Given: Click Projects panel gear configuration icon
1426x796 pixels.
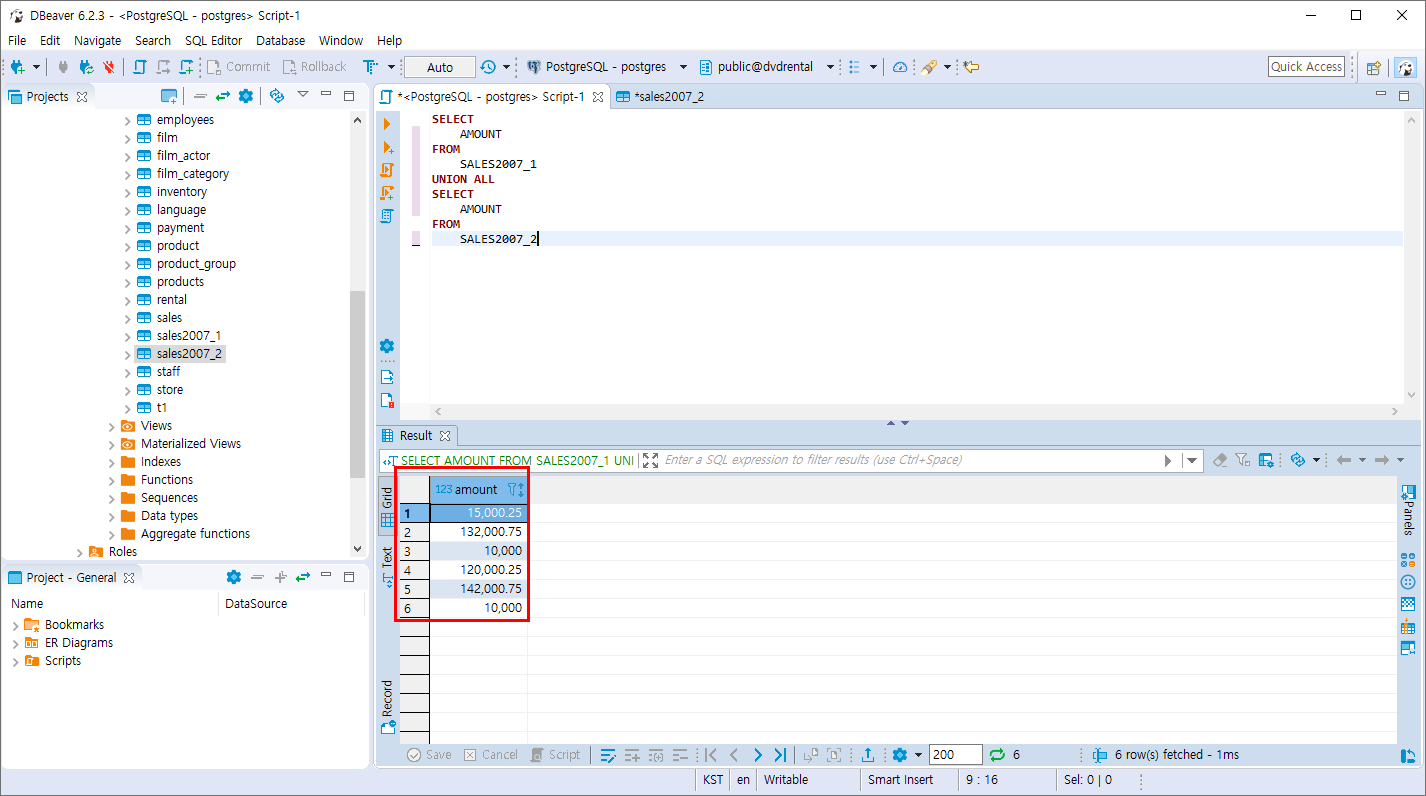Looking at the screenshot, I should (246, 96).
